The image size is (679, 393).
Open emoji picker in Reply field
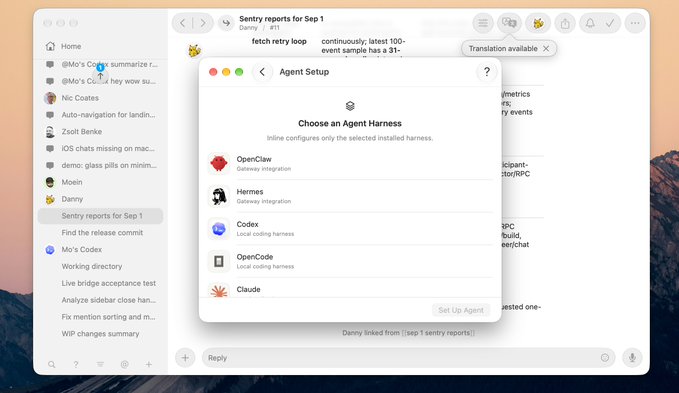point(605,358)
